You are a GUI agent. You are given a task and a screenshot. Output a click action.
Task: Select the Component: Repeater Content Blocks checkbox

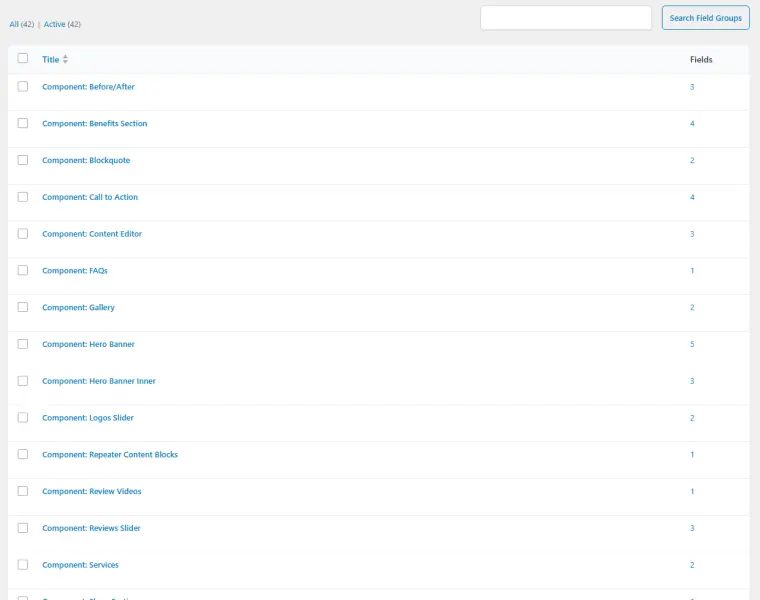pos(23,455)
